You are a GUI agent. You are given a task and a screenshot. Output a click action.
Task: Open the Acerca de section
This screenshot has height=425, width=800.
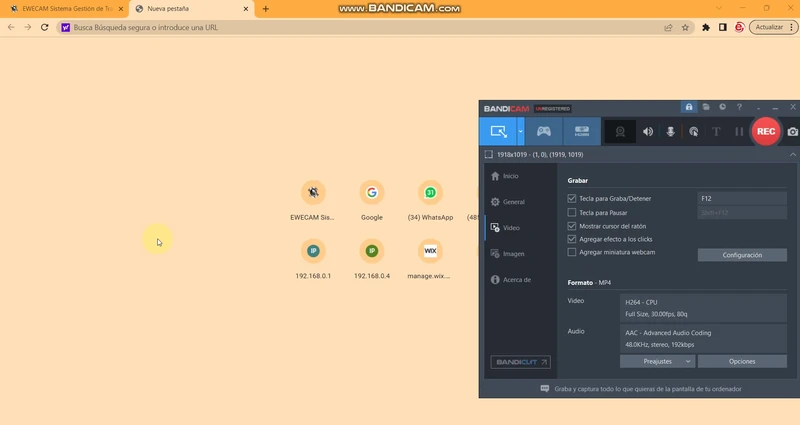click(x=519, y=280)
